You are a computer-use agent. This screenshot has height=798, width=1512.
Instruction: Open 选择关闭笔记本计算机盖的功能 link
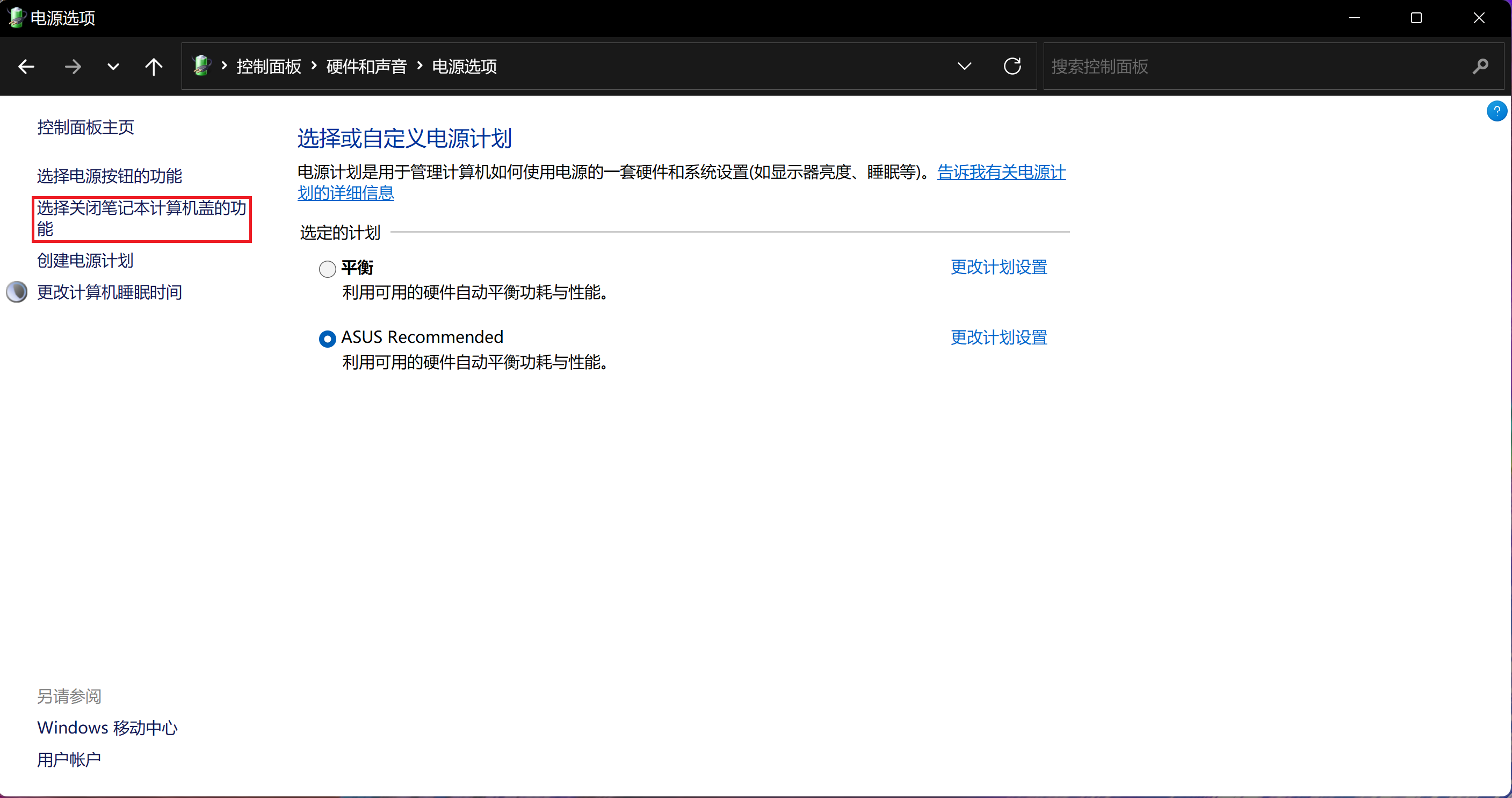click(x=141, y=218)
